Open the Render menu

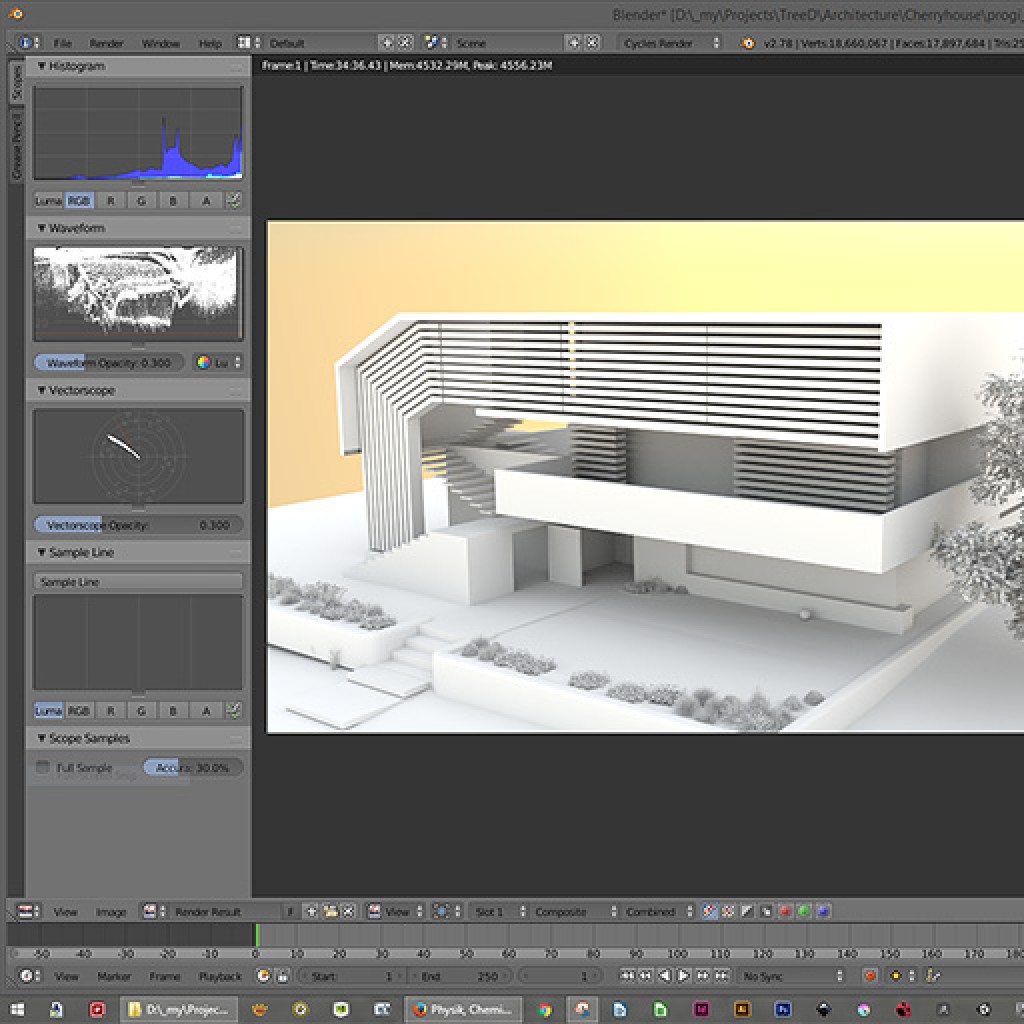coord(107,43)
